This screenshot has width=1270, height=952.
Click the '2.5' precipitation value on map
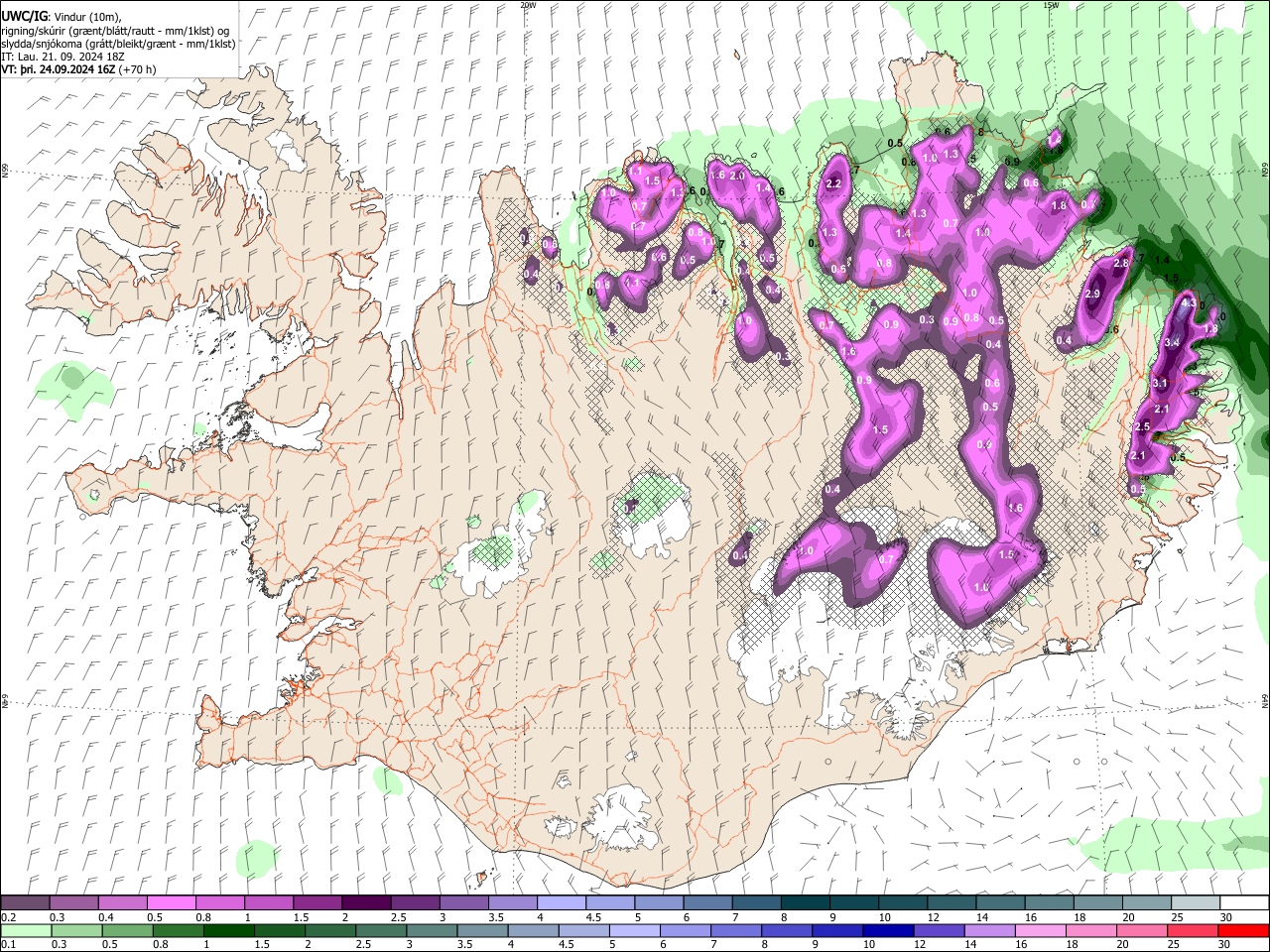pos(1142,426)
